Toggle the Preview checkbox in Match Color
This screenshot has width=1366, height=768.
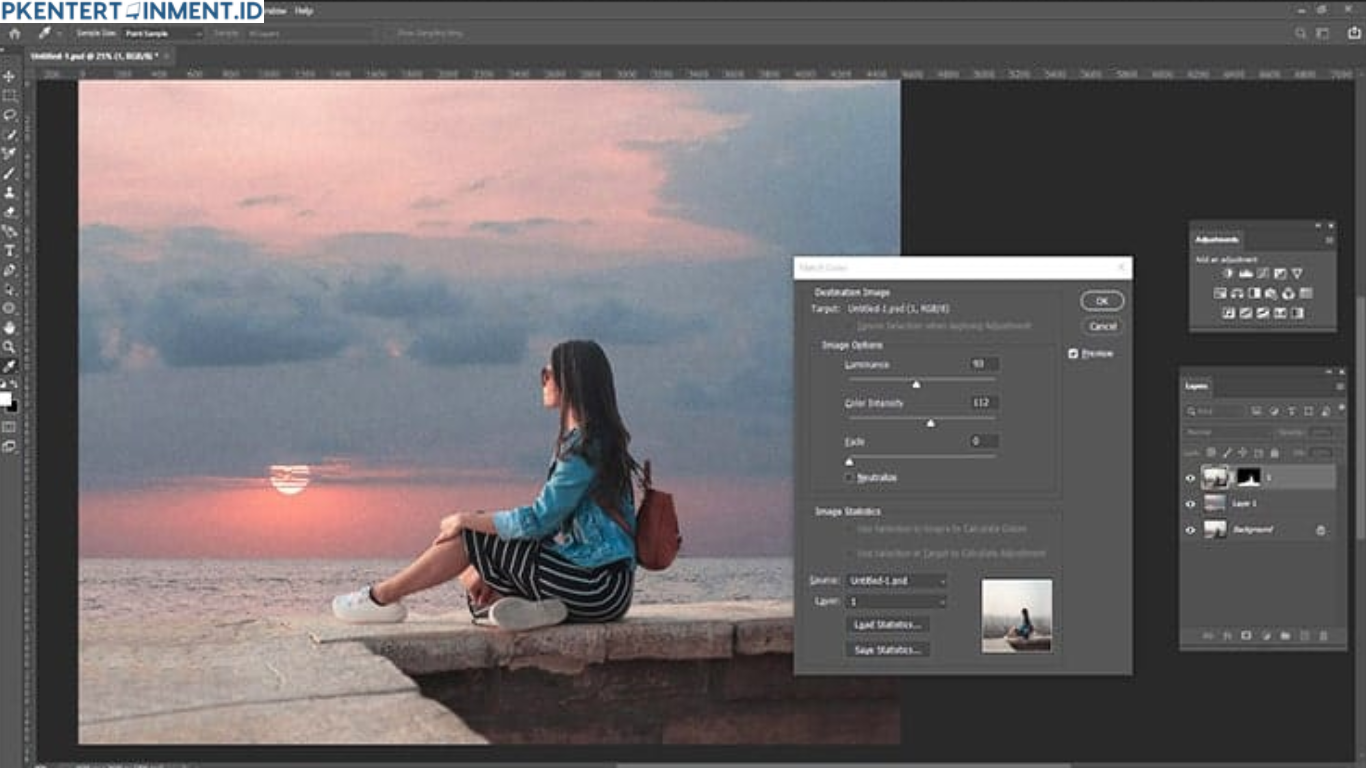click(1073, 353)
